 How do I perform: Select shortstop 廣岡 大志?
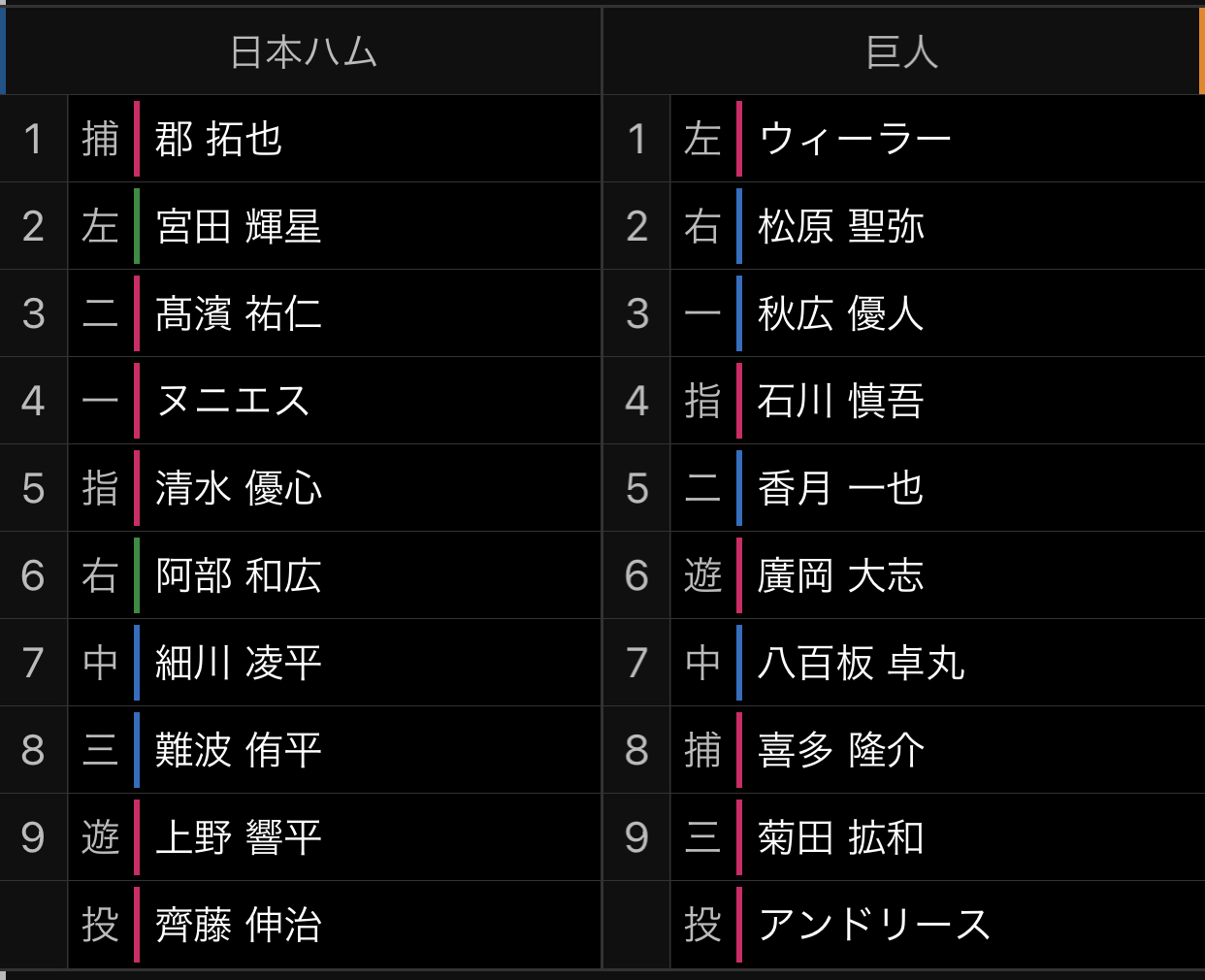(x=840, y=575)
